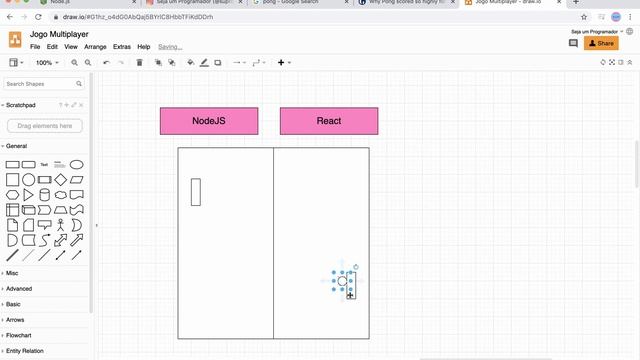The width and height of the screenshot is (640, 360).
Task: Reload the browser page
Action: pos(38,17)
